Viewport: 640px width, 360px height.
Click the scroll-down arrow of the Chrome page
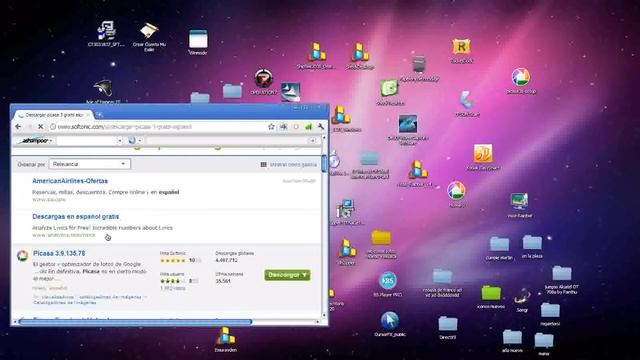(x=324, y=315)
